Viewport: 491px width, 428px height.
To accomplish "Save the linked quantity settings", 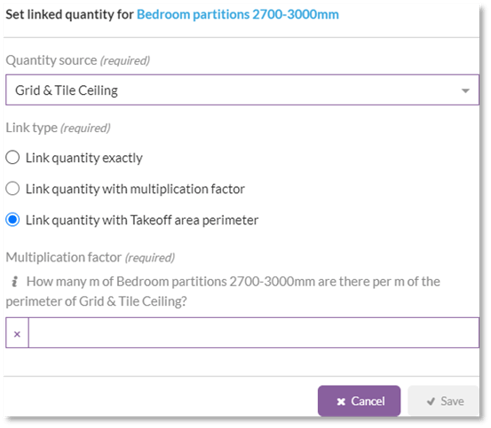I will coord(443,401).
